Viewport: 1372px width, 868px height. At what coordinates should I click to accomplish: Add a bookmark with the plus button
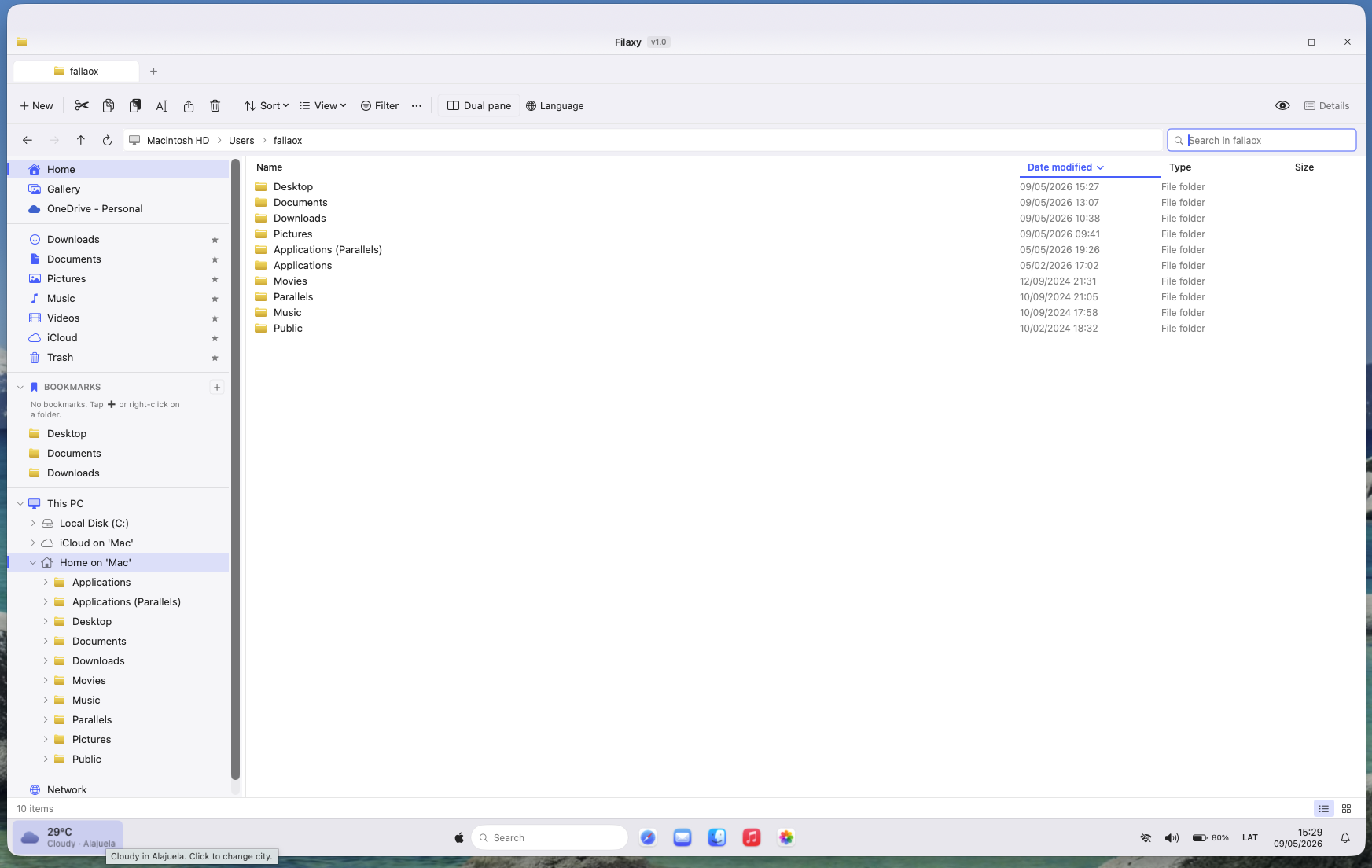tap(217, 387)
